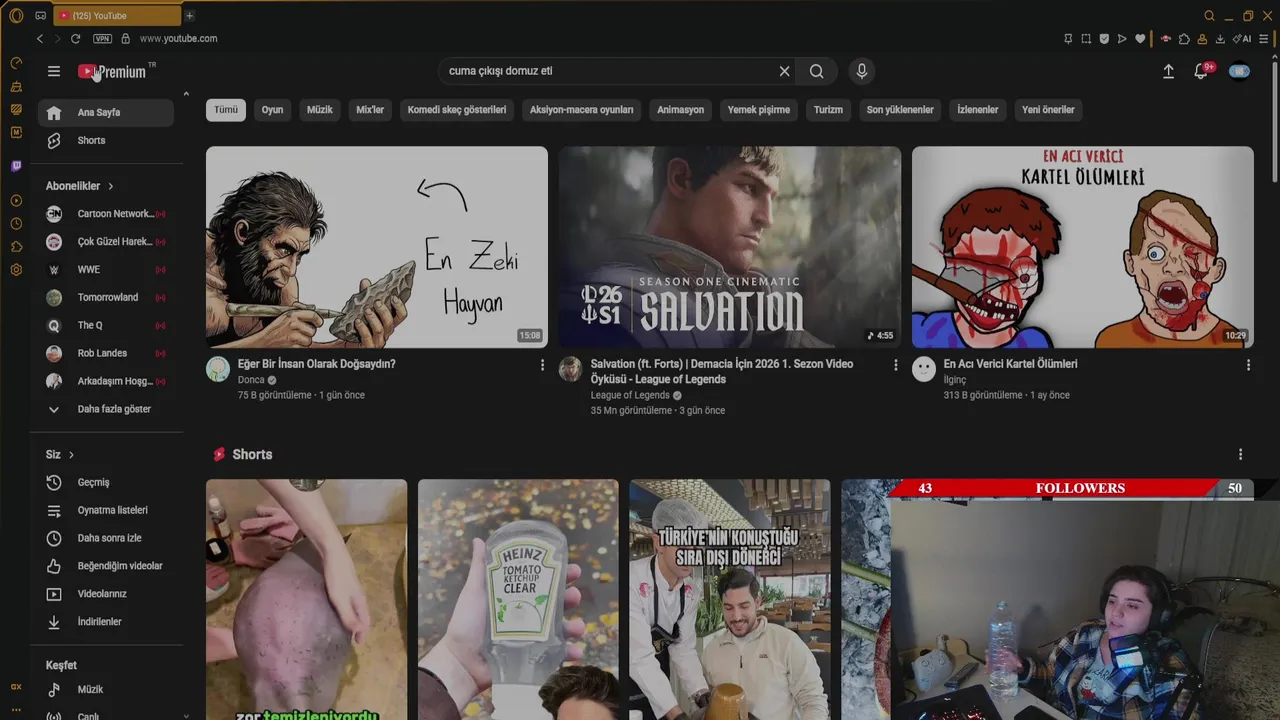
Task: Open sidebar extensions cube icon
Action: pyautogui.click(x=16, y=247)
